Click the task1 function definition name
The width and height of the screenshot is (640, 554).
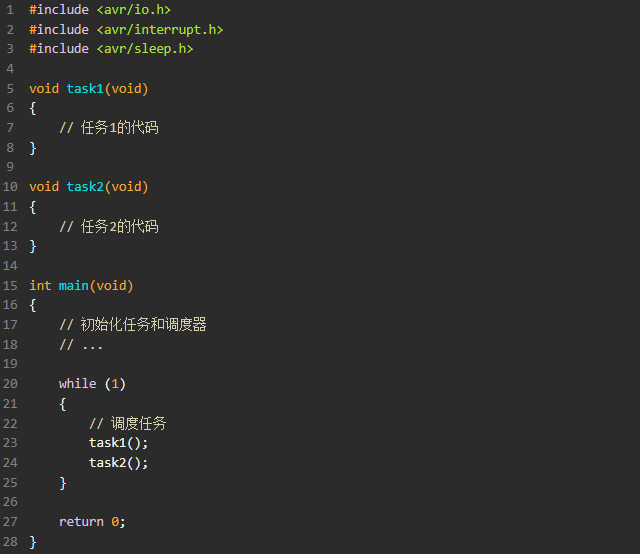click(x=85, y=88)
